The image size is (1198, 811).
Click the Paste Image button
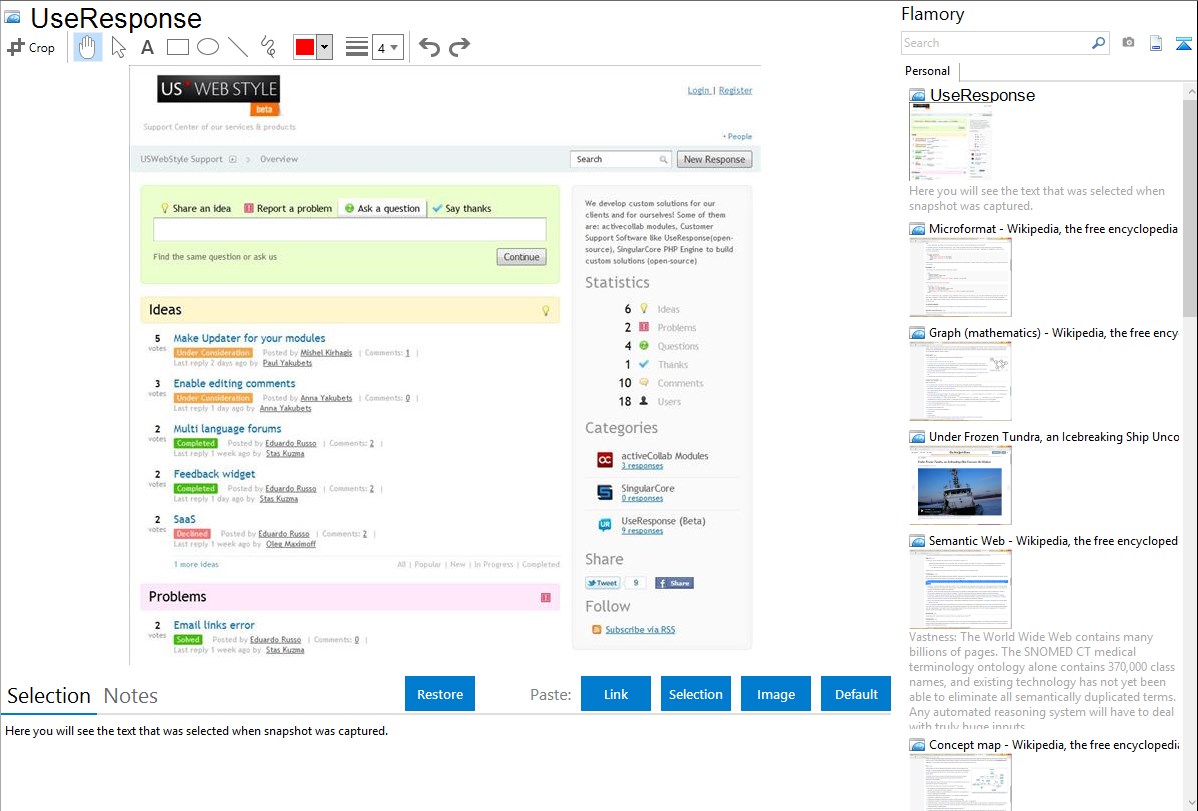(775, 694)
